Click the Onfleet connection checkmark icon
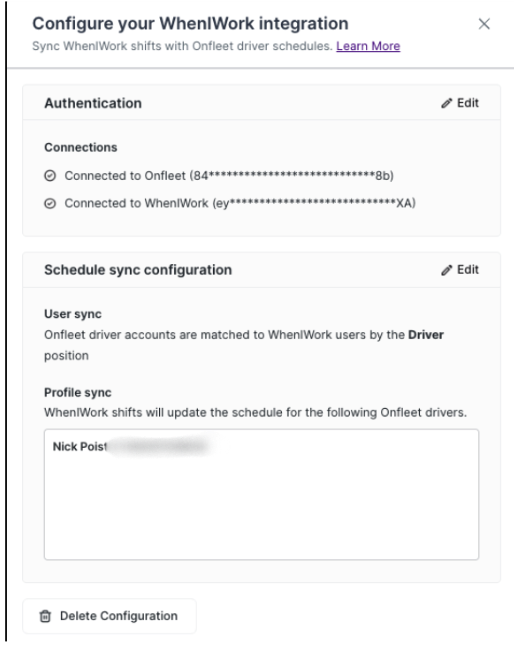The height and width of the screenshot is (662, 514). point(50,176)
